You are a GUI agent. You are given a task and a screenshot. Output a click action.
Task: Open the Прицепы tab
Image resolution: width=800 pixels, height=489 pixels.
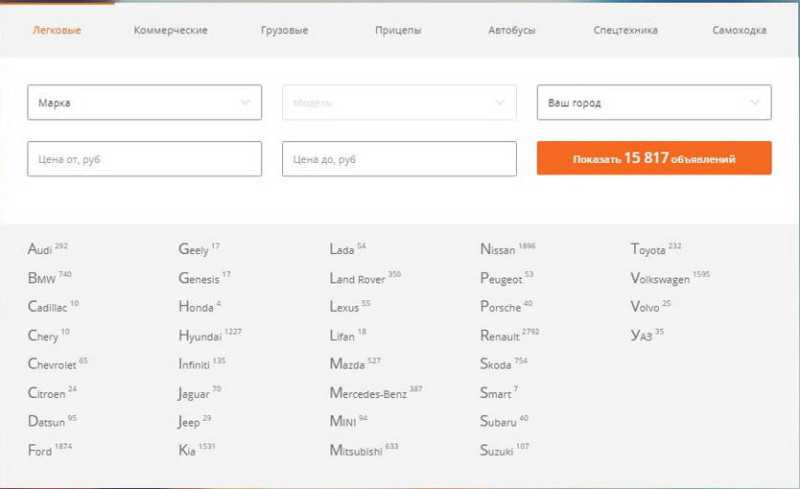coord(398,30)
